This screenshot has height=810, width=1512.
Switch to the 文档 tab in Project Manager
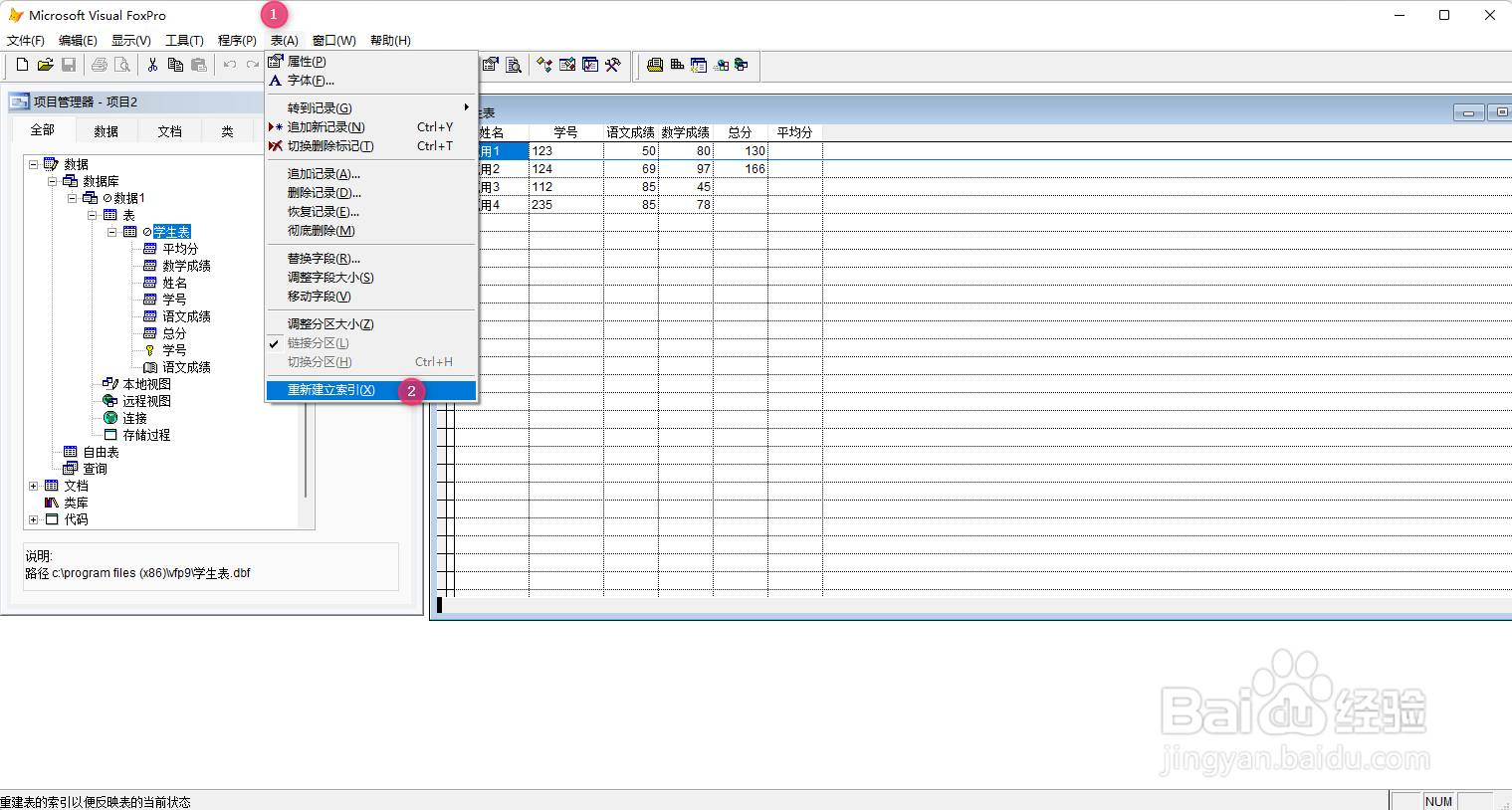tap(170, 131)
